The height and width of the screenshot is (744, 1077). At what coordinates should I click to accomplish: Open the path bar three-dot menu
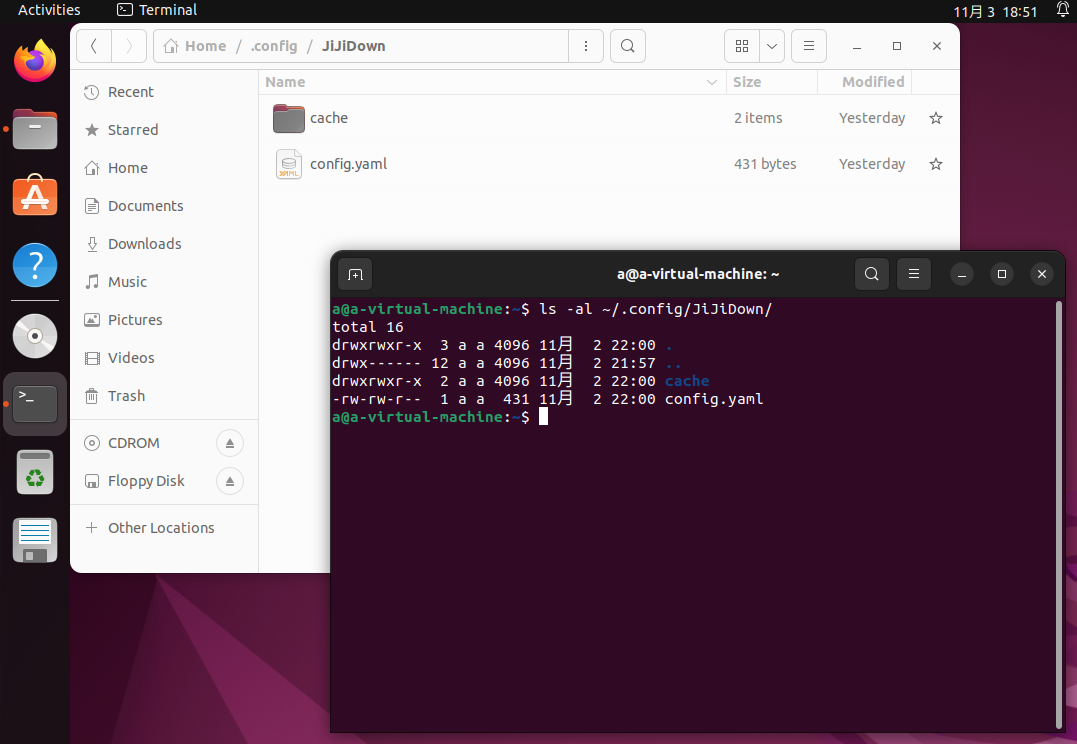coord(586,46)
